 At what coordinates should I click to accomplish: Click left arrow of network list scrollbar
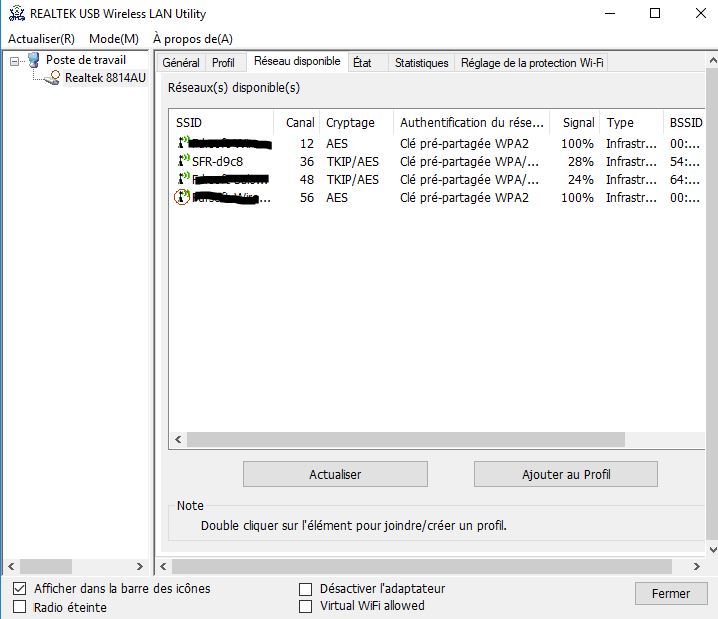(178, 440)
